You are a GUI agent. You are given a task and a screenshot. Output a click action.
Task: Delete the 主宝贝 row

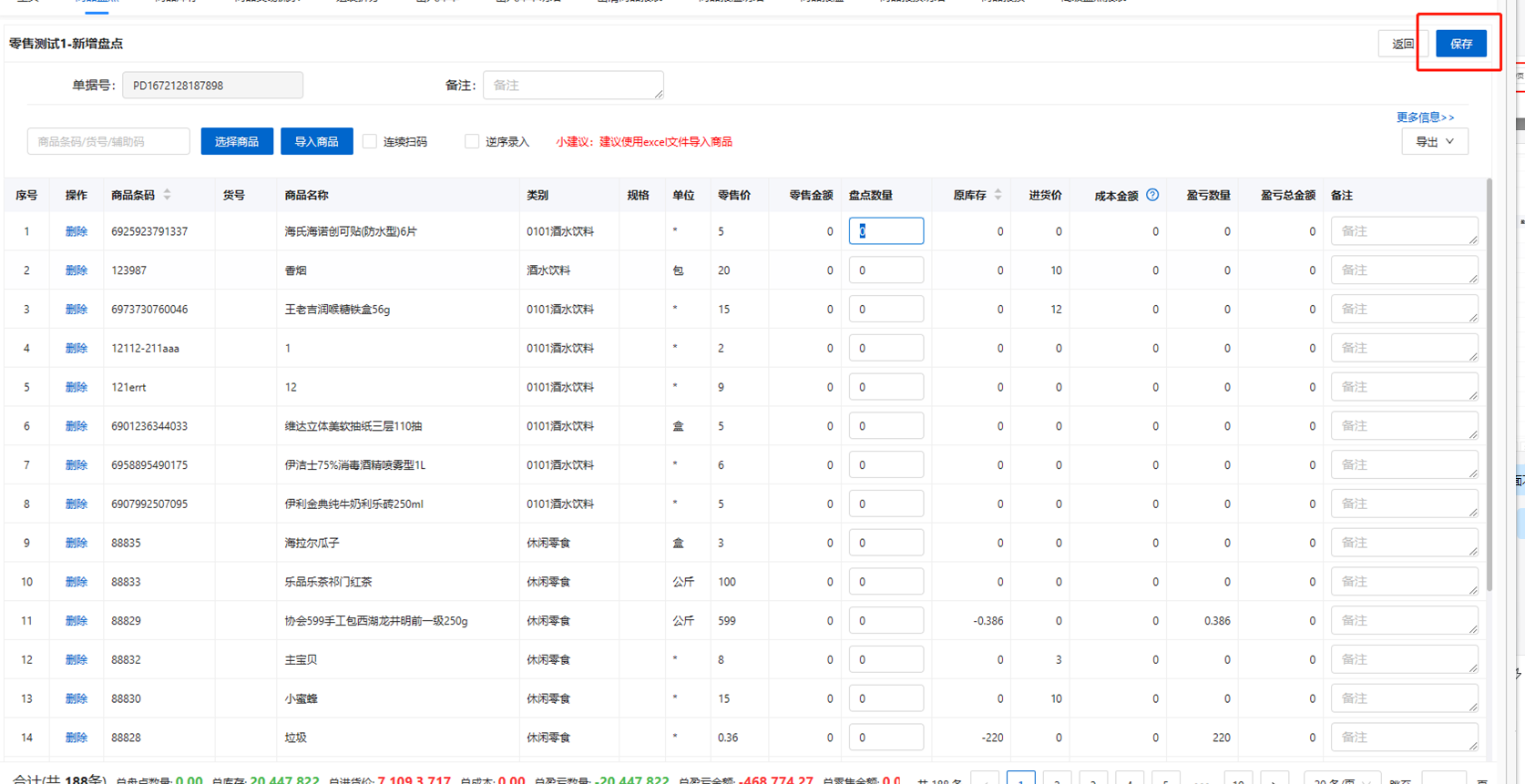tap(77, 659)
